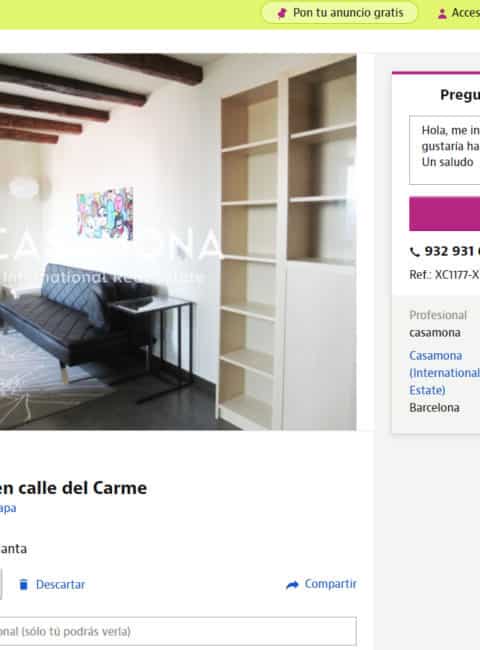The image size is (480, 650).
Task: Click the Compartir link
Action: (x=330, y=584)
